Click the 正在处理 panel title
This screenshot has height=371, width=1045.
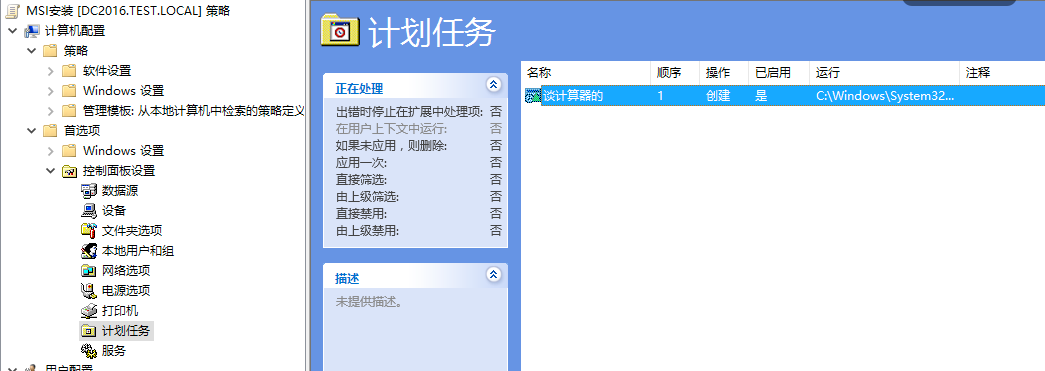(x=359, y=89)
